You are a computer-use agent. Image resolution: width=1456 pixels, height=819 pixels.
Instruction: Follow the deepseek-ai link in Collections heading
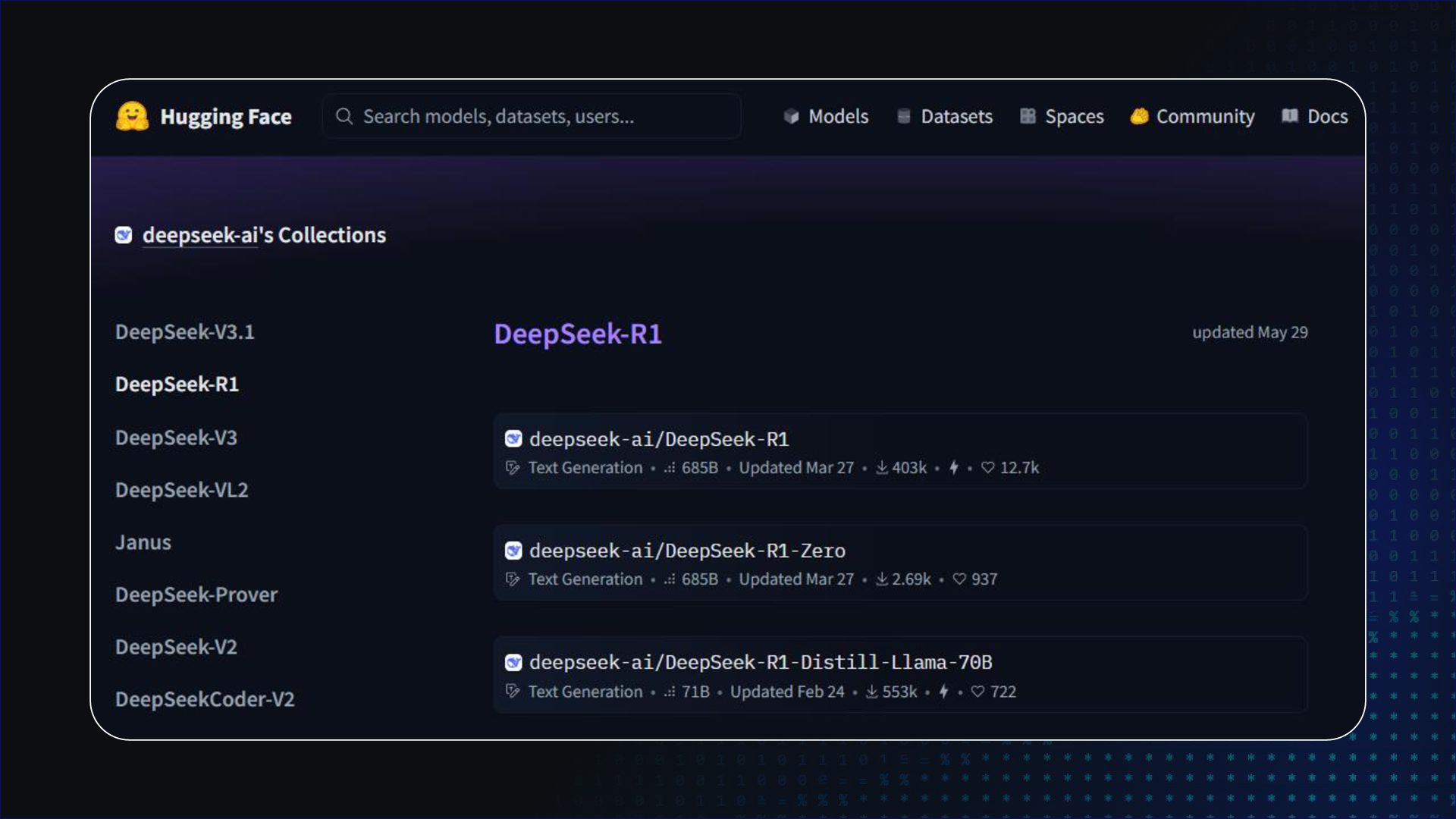click(200, 235)
